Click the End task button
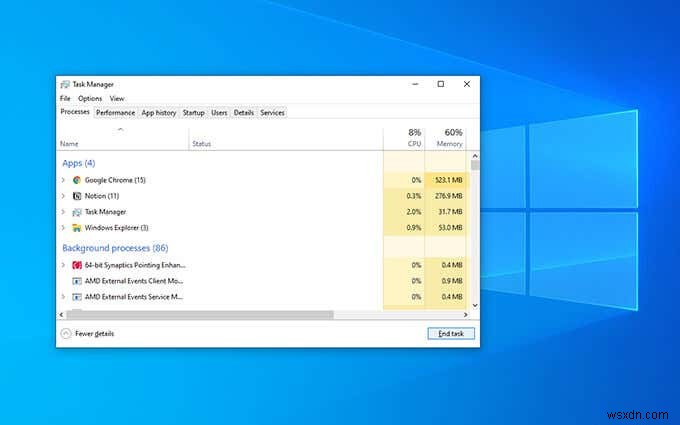 pos(451,333)
